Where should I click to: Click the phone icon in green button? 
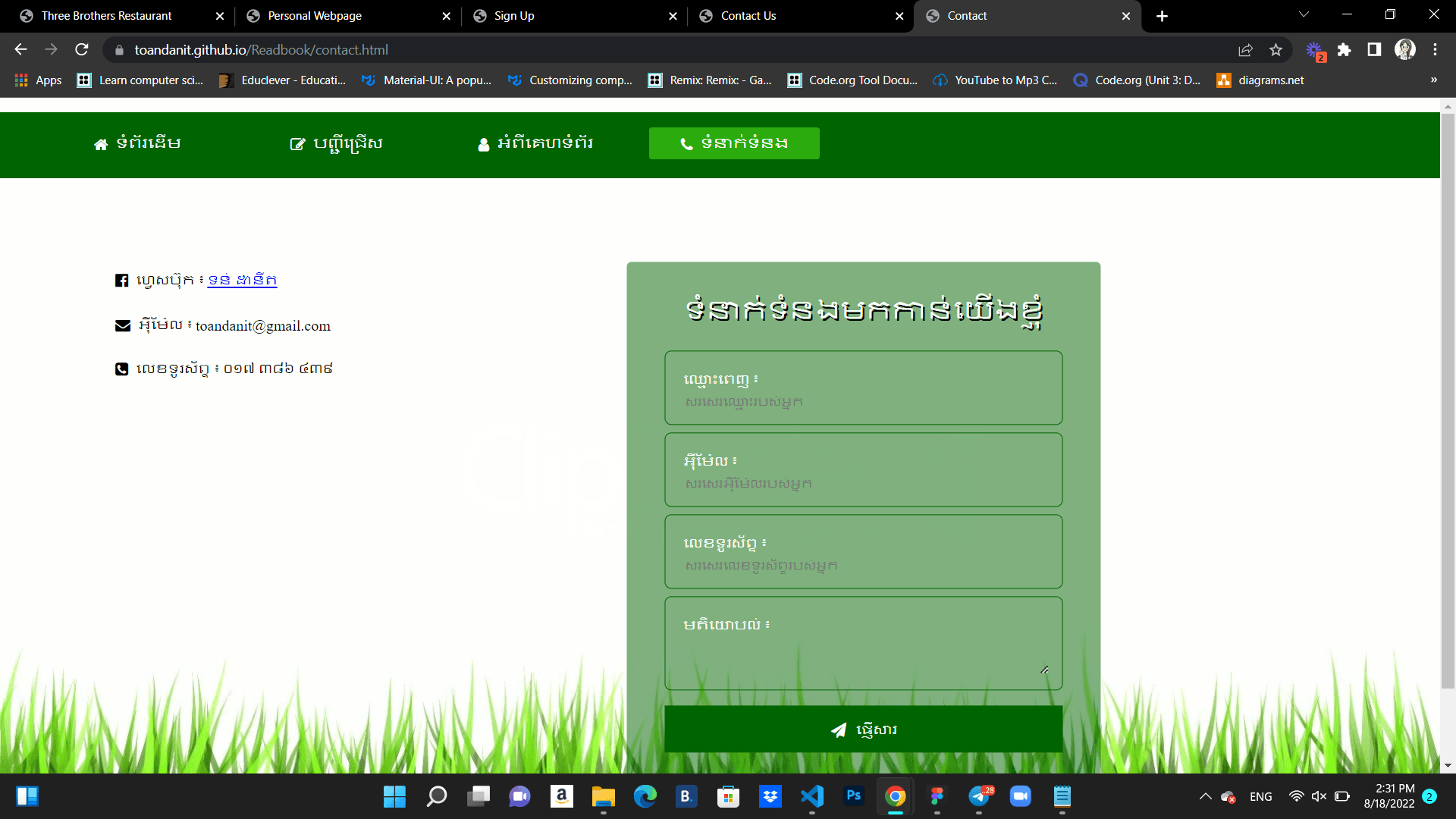point(684,143)
